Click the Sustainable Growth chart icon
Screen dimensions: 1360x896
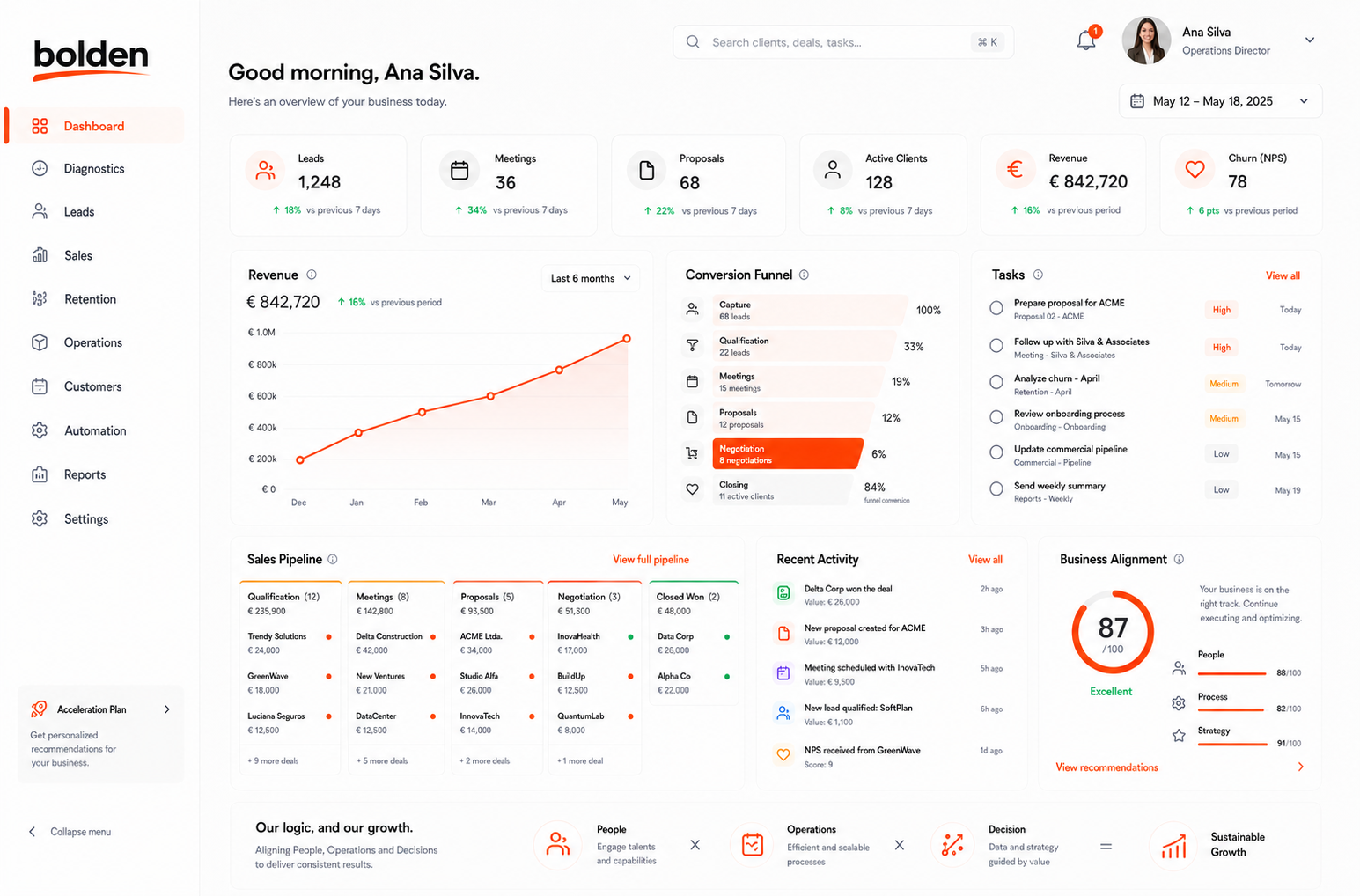[1174, 846]
